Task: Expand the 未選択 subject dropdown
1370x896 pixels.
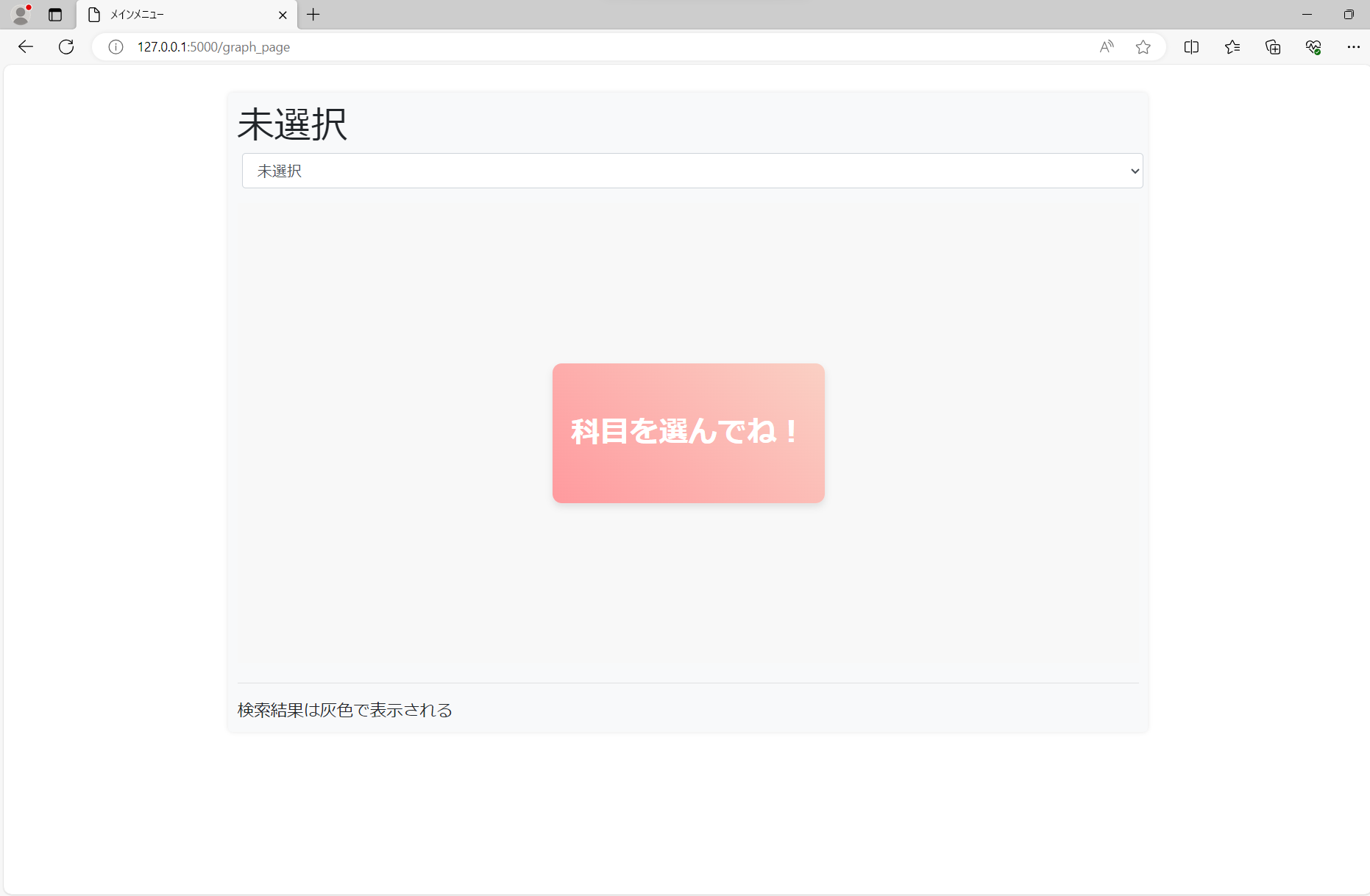Action: [692, 171]
